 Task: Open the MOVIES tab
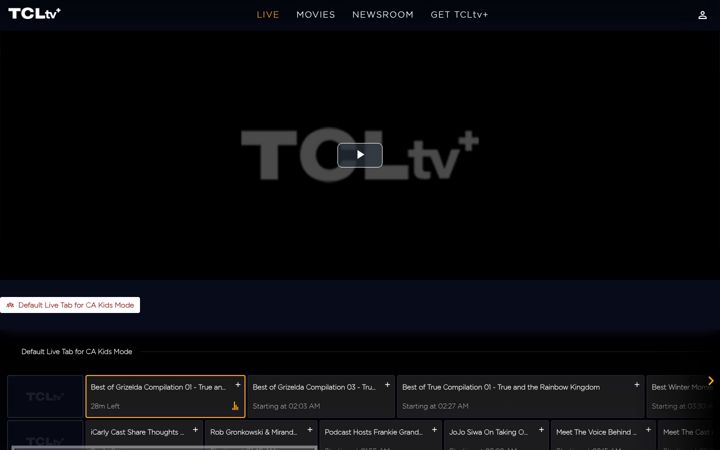click(315, 15)
